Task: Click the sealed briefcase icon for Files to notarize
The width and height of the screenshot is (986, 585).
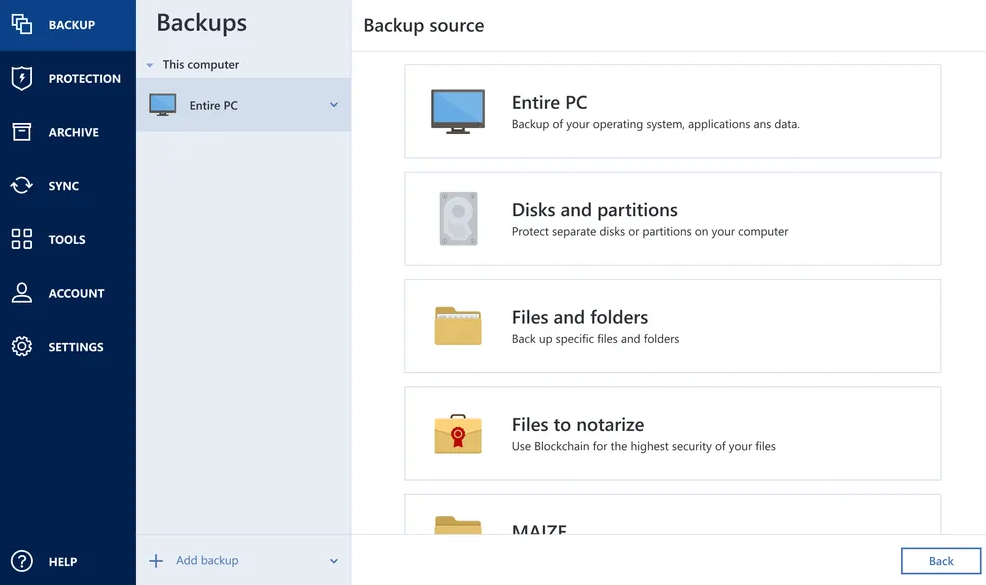Action: [x=458, y=434]
